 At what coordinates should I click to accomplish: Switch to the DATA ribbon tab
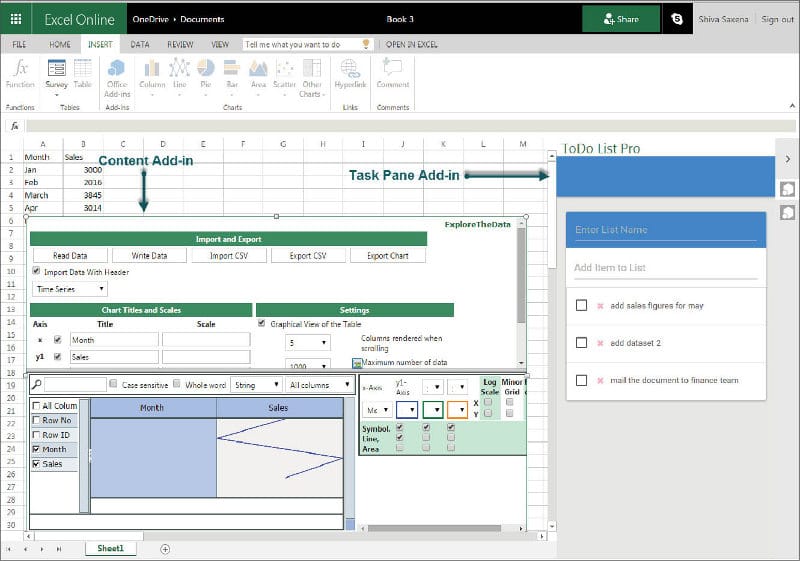[140, 45]
